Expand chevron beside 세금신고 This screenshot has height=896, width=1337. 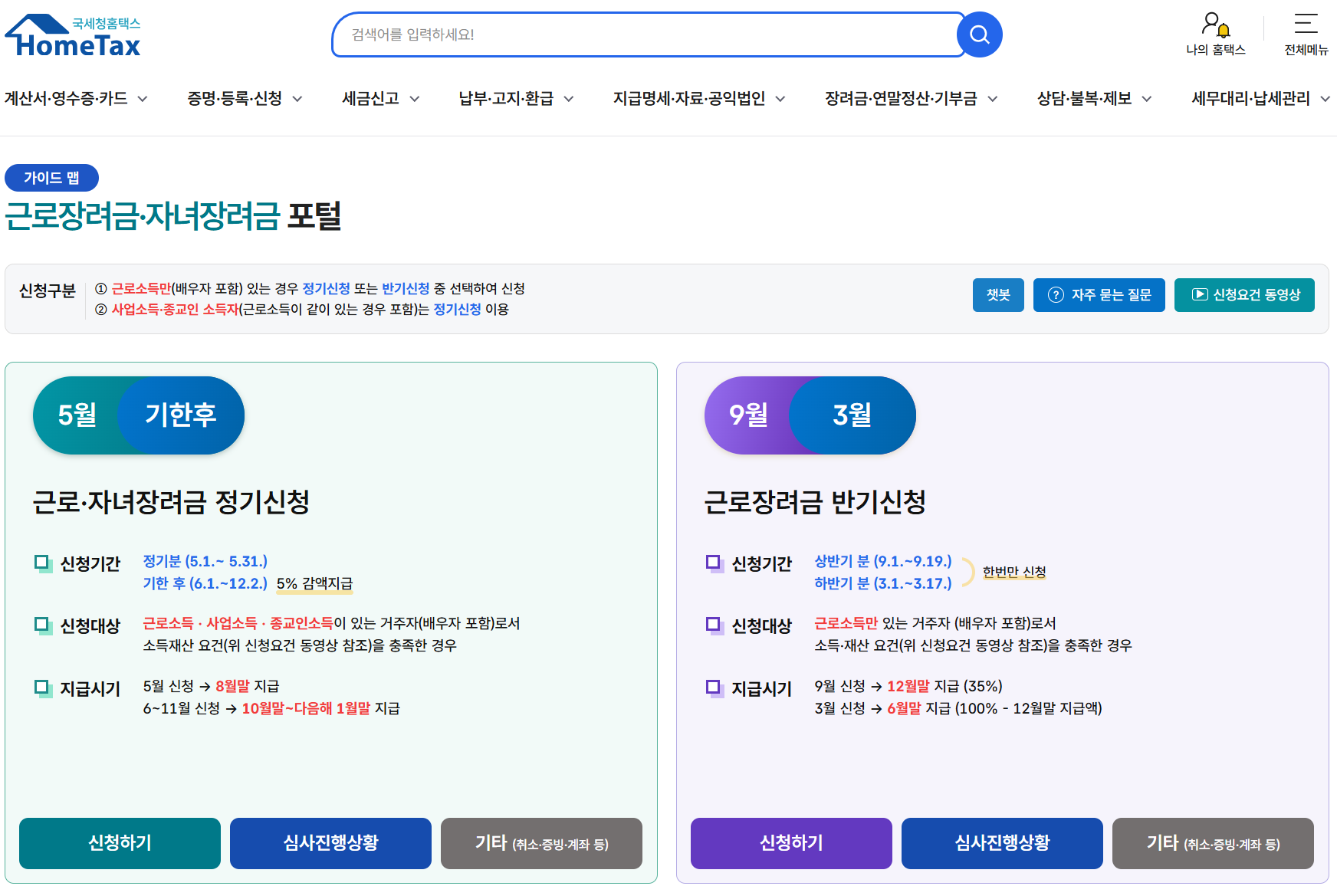(415, 99)
